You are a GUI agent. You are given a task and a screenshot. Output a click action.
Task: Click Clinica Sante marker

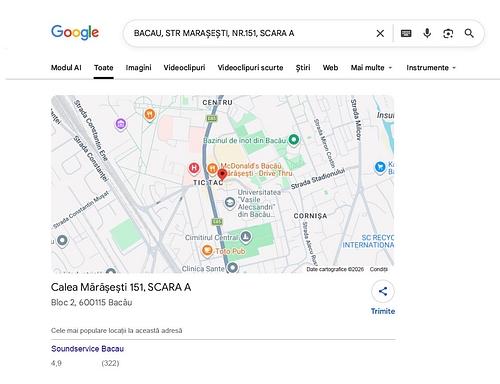[x=232, y=268]
